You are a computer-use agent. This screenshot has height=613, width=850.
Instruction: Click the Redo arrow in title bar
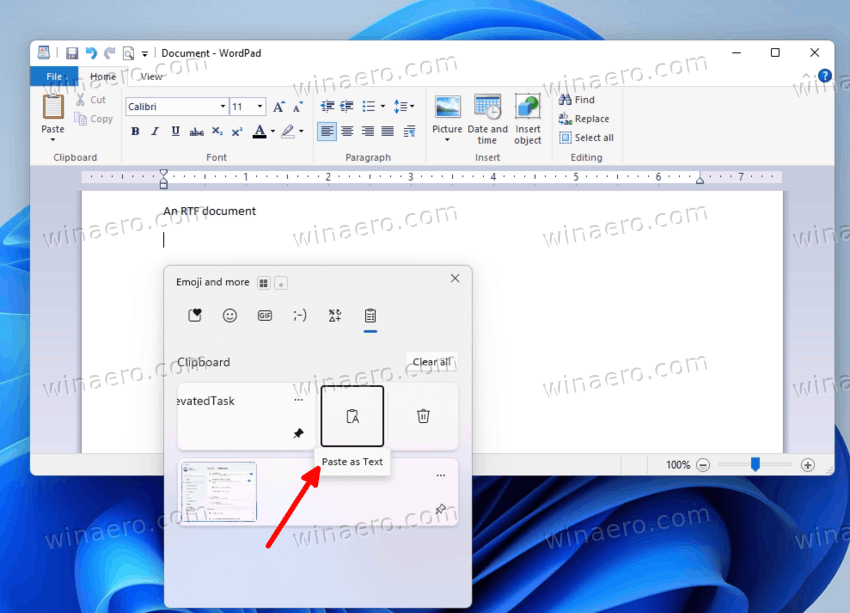[110, 53]
